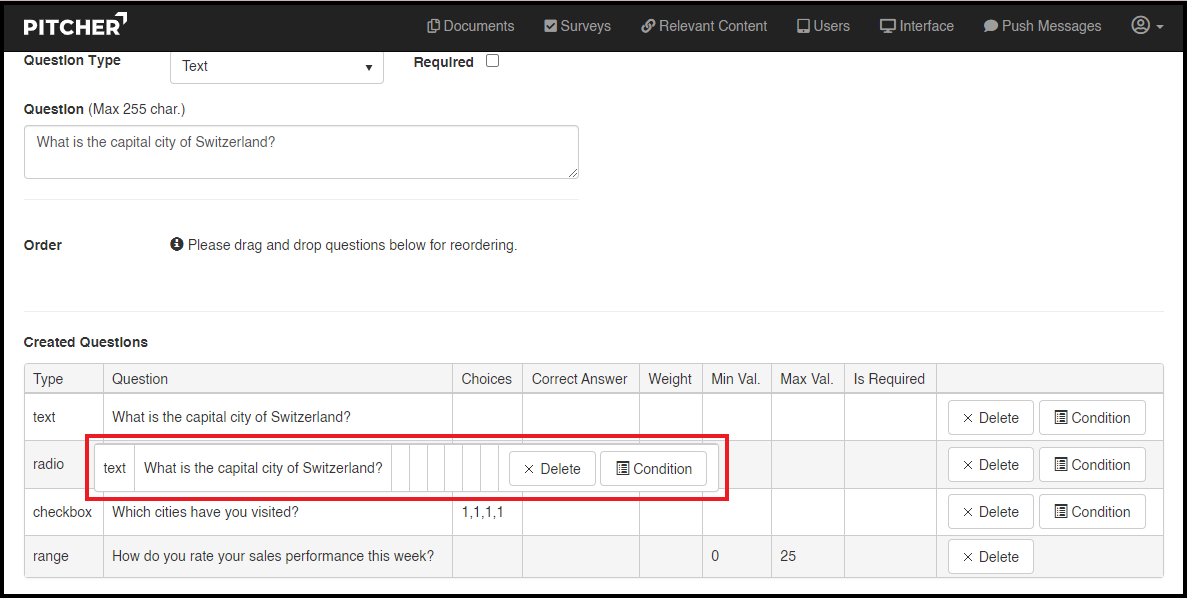
Task: Click the Interface monitor icon
Action: [x=887, y=26]
